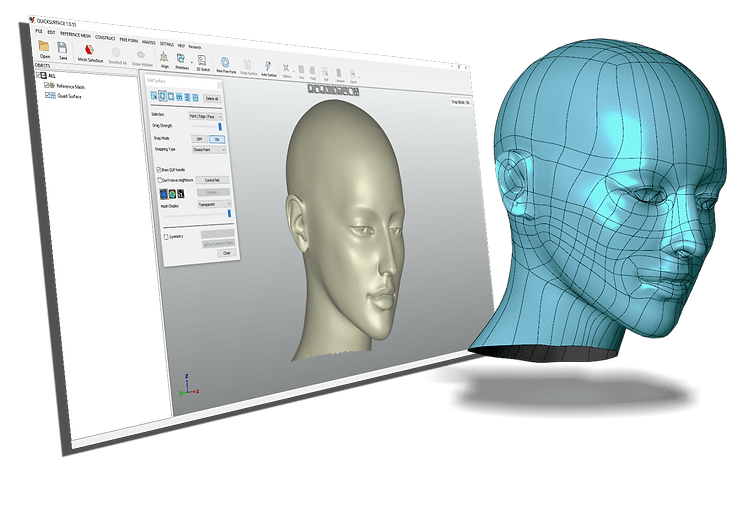
Task: Toggle Quad Surface visibility checkbox
Action: tap(48, 95)
